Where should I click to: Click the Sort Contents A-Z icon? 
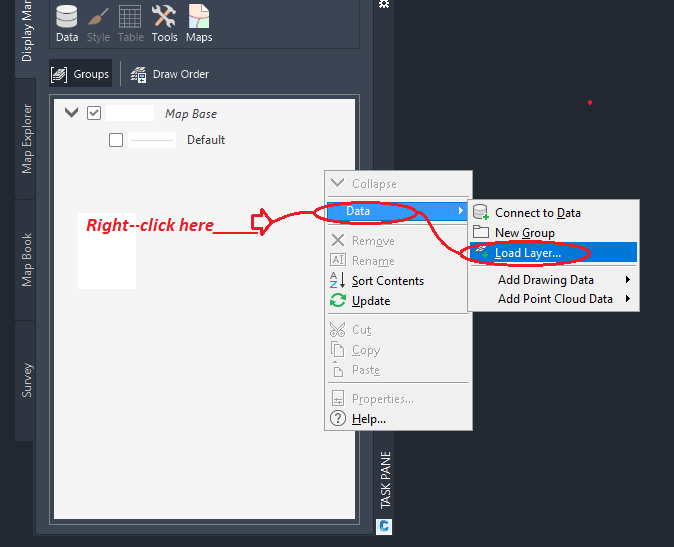tap(337, 280)
